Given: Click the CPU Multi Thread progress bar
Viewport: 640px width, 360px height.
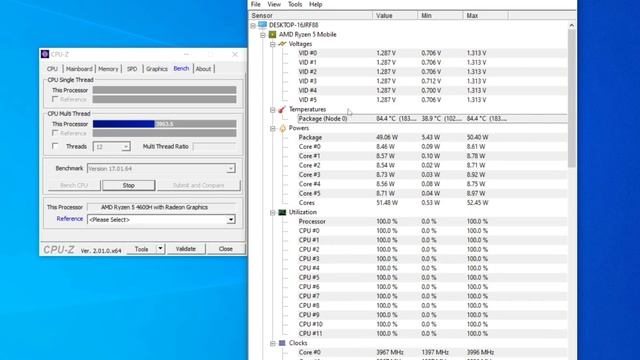Looking at the screenshot, I should 164,124.
